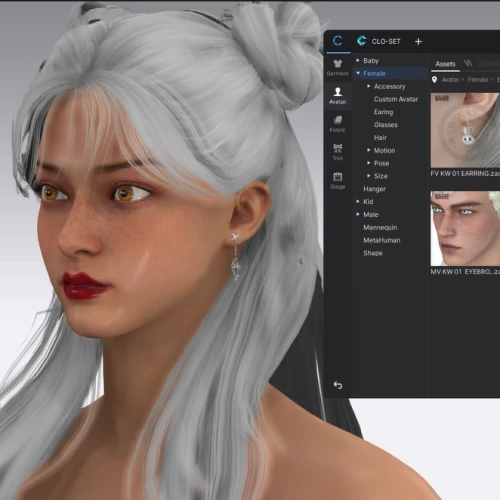The width and height of the screenshot is (500, 500).
Task: Expand the Accessory folder arrow
Action: 368,86
